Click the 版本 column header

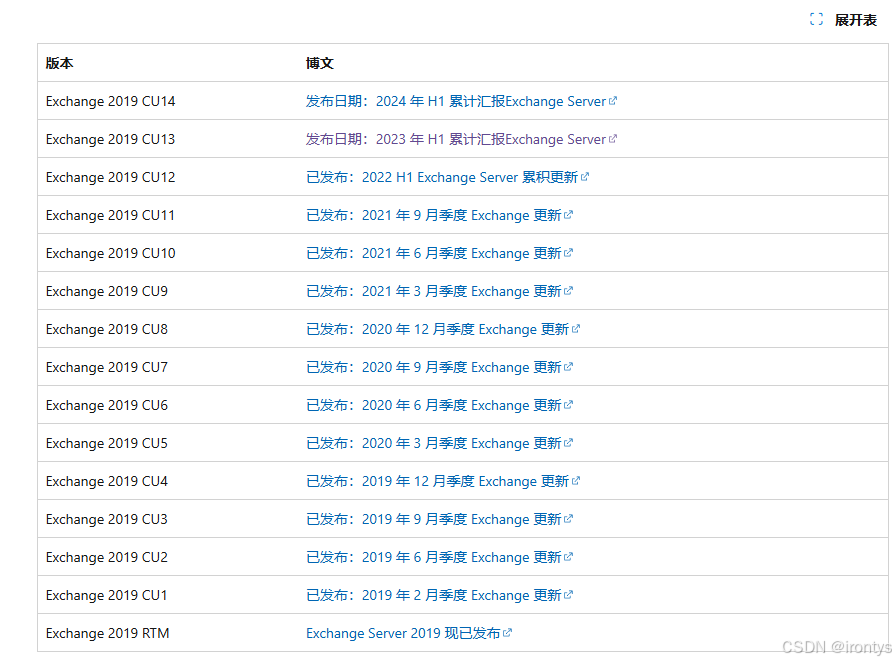coord(59,63)
